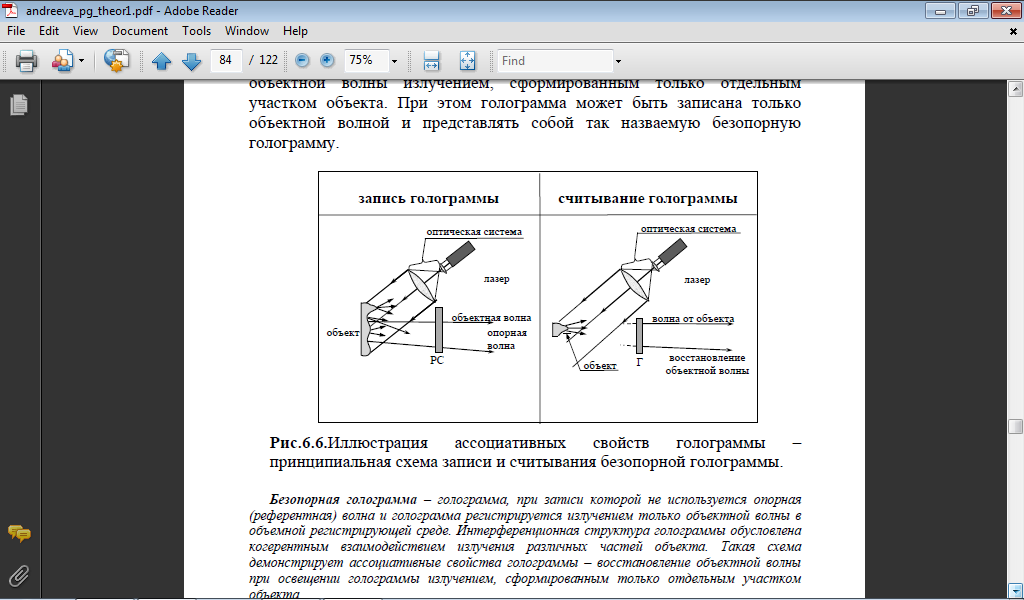Click the heading 'считывание голограммы'
Image resolution: width=1024 pixels, height=600 pixels.
(x=648, y=198)
